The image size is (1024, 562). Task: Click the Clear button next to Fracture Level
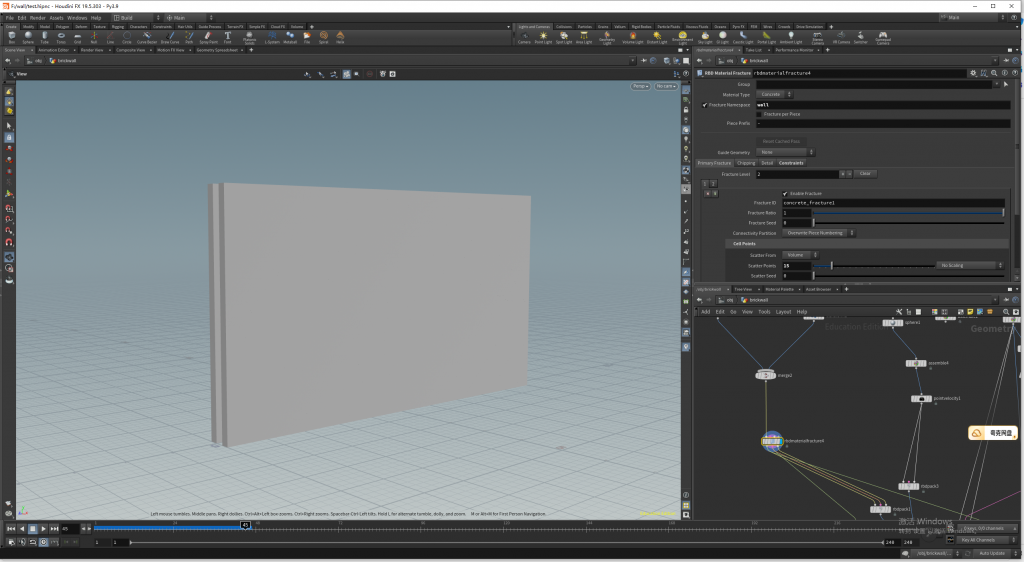tap(865, 174)
